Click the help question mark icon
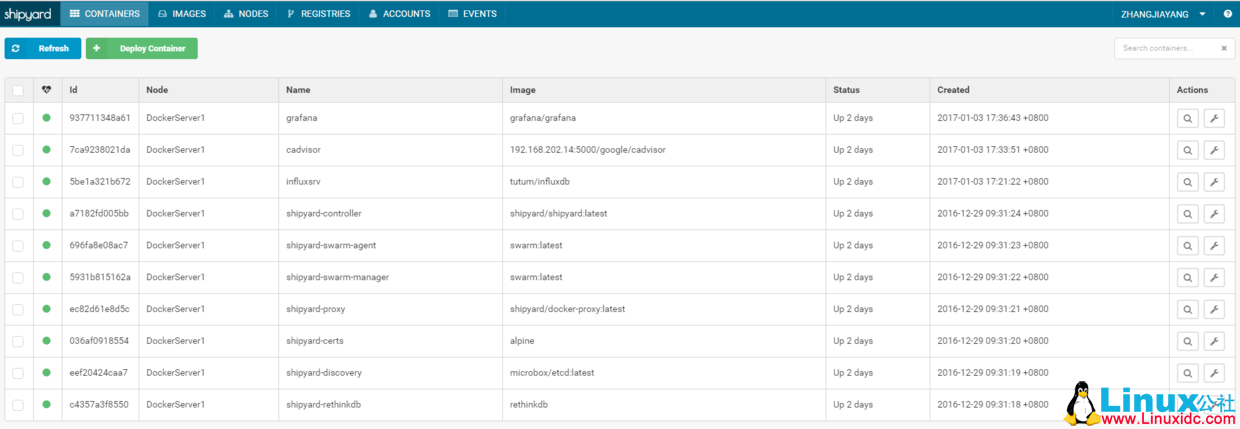 [1227, 14]
